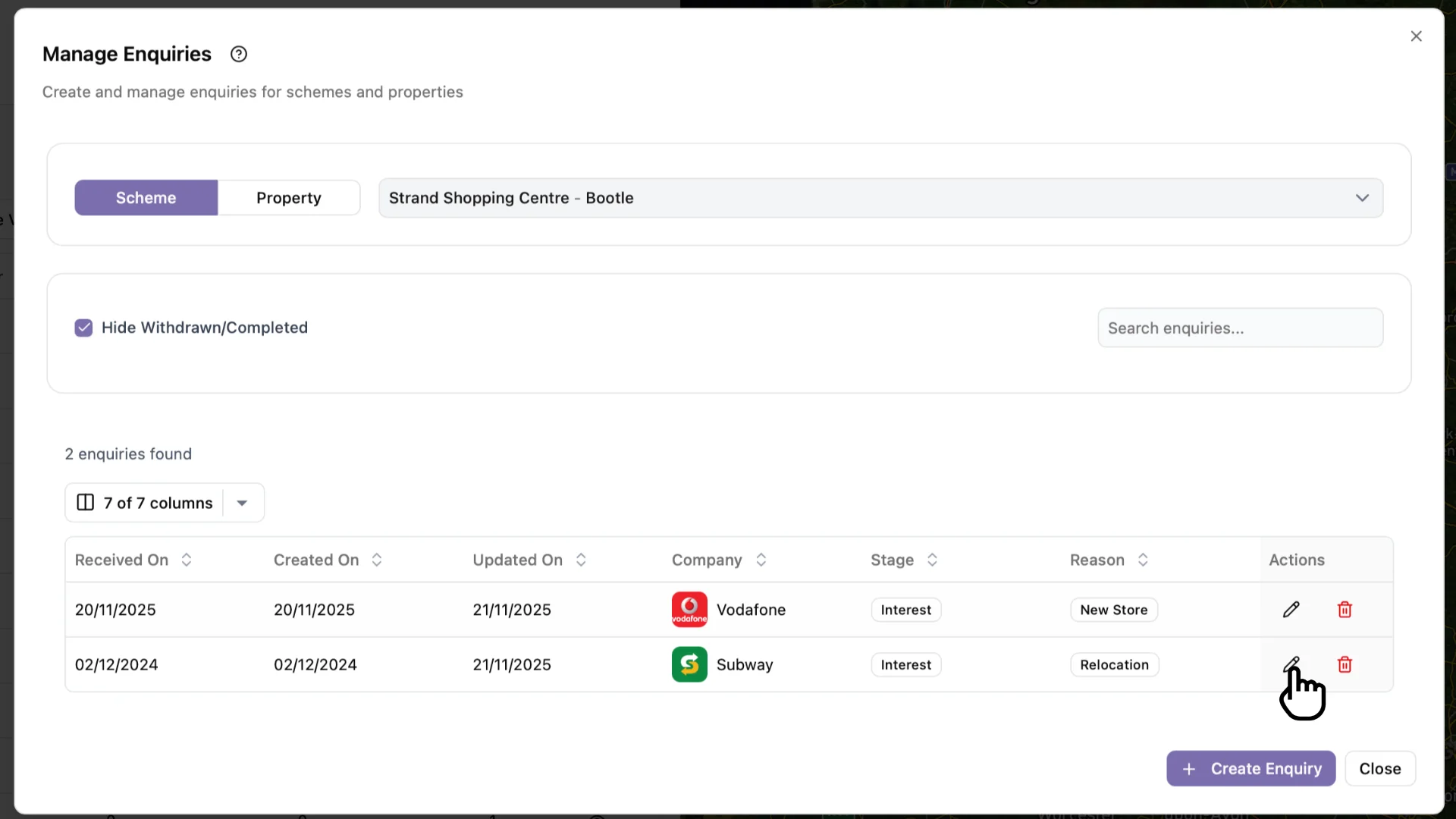Select the Scheme tab
Image resolution: width=1456 pixels, height=819 pixels.
point(146,197)
